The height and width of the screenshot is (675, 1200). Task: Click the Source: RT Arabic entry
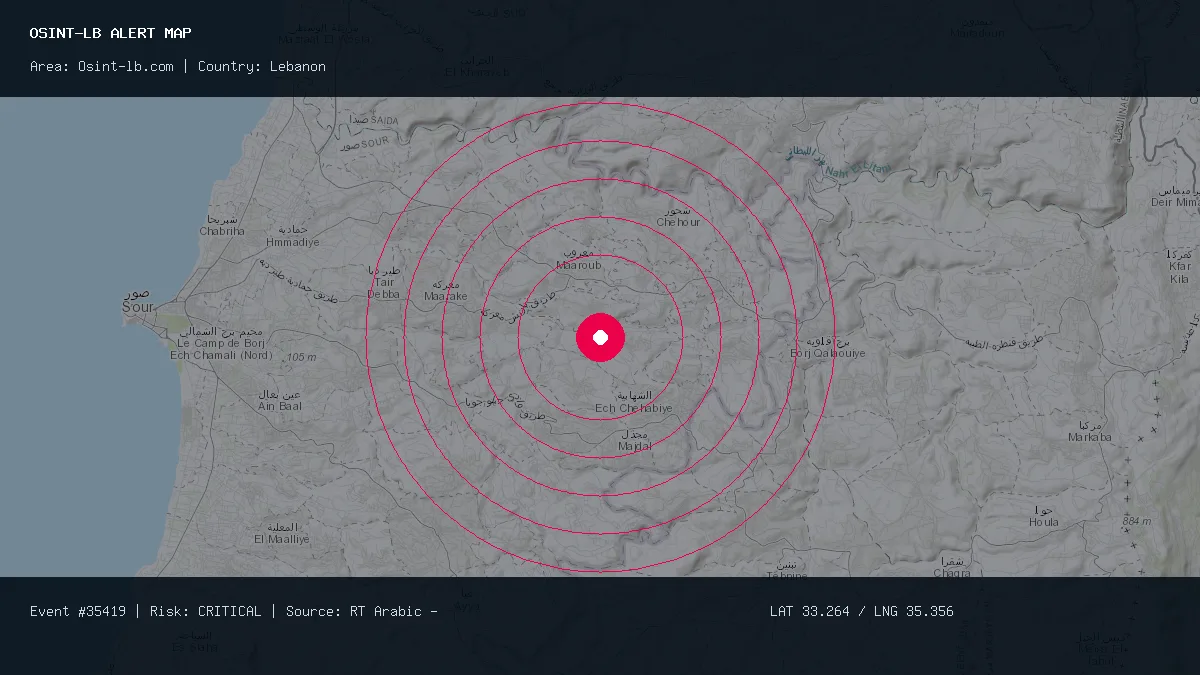click(x=354, y=611)
